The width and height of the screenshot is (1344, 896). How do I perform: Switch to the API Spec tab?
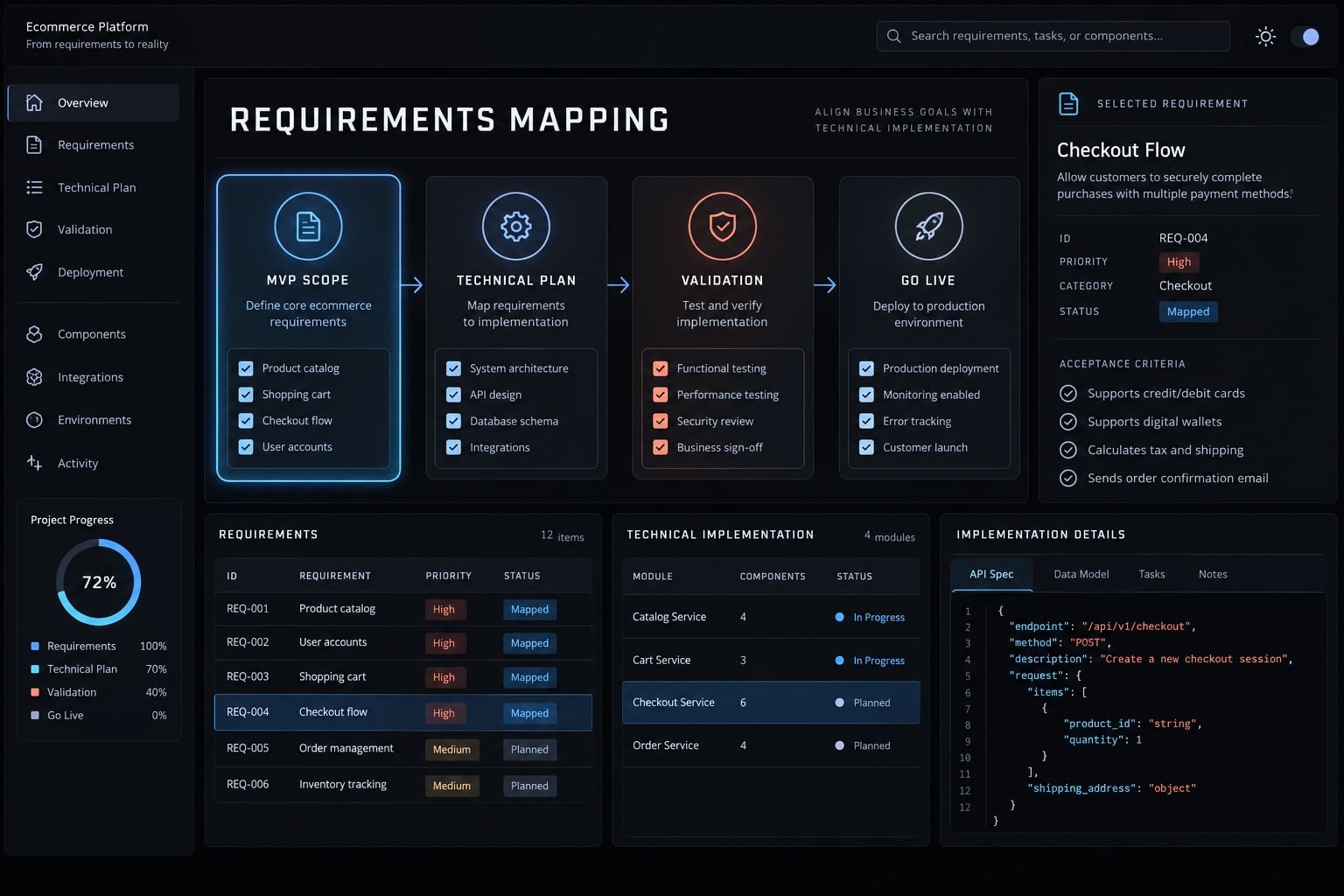coord(991,574)
